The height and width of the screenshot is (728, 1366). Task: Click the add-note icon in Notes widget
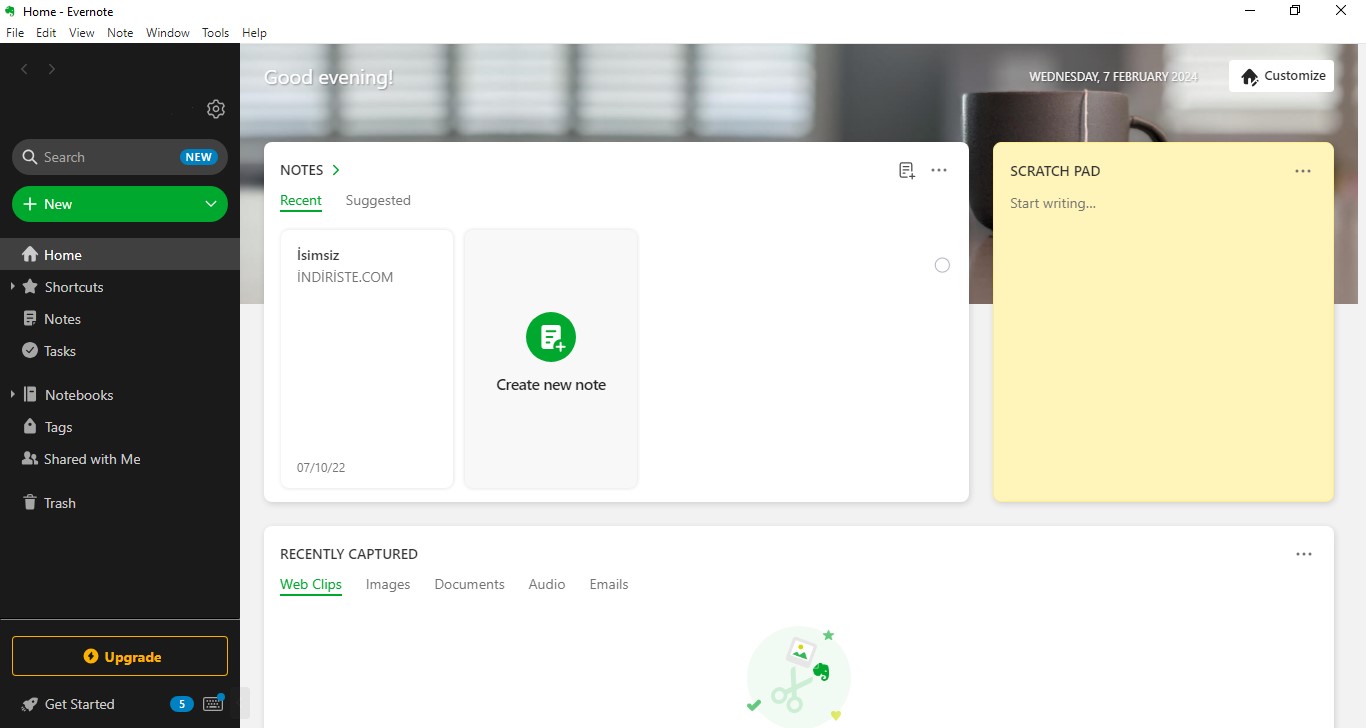click(907, 171)
